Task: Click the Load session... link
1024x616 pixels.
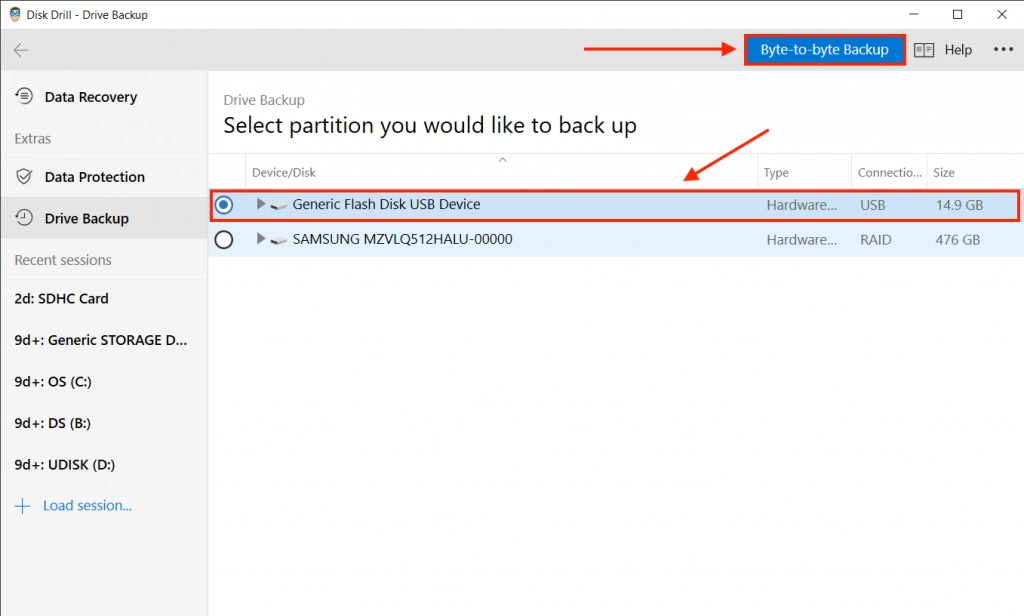Action: tap(88, 506)
